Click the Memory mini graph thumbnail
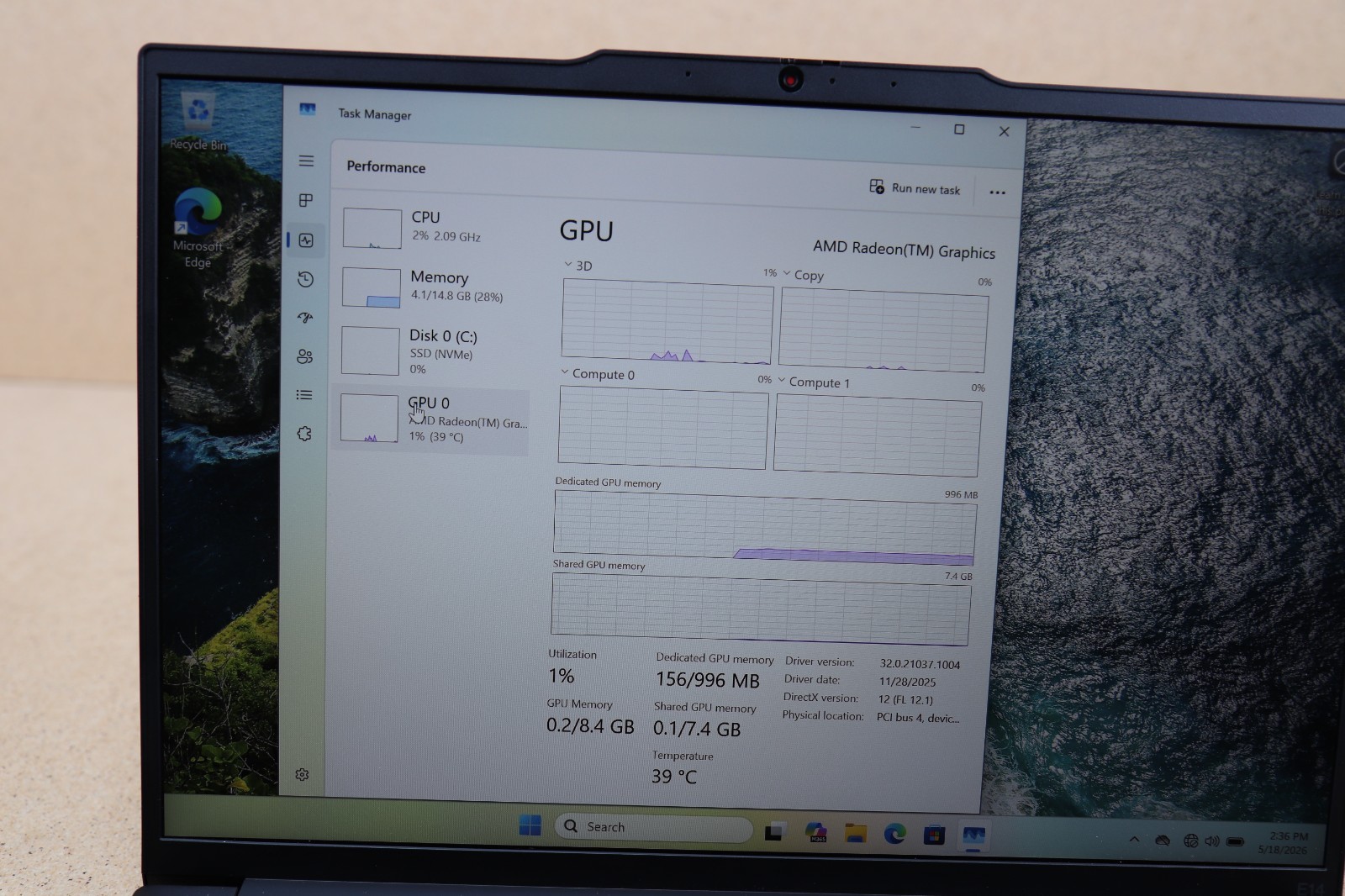Image resolution: width=1345 pixels, height=896 pixels. tap(371, 288)
